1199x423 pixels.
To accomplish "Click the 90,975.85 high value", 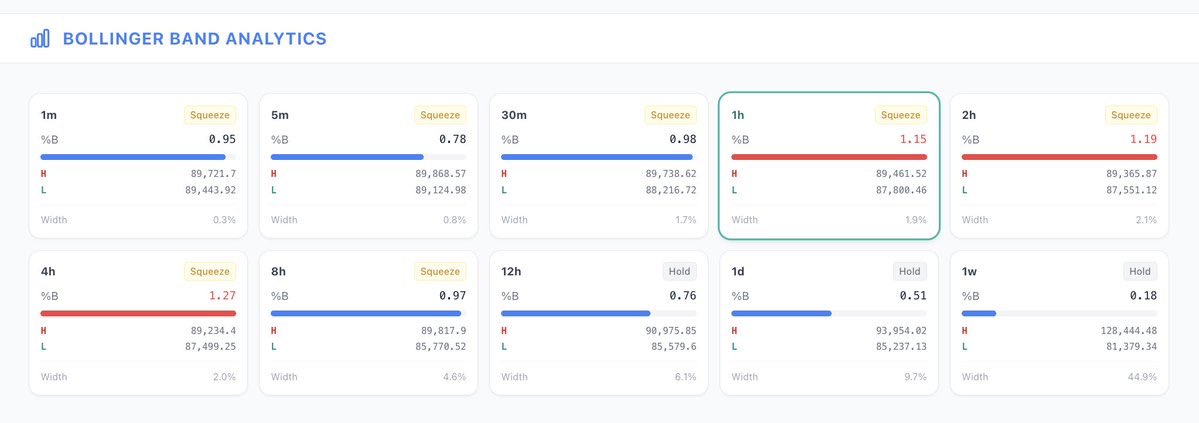I will 671,330.
